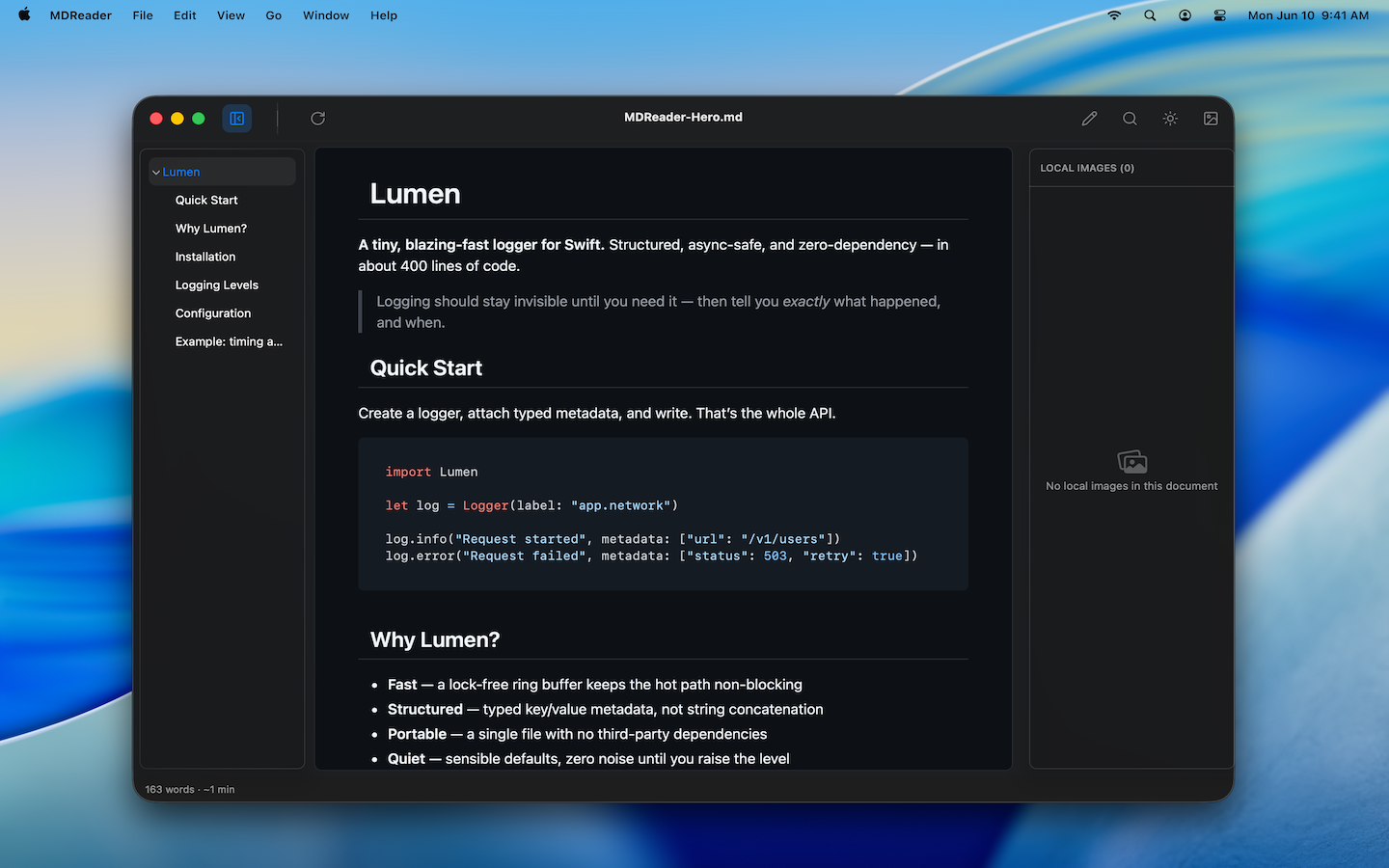Screen dimensions: 1389x868
Task: Click the 'Portable' bullet point
Action: click(x=578, y=734)
